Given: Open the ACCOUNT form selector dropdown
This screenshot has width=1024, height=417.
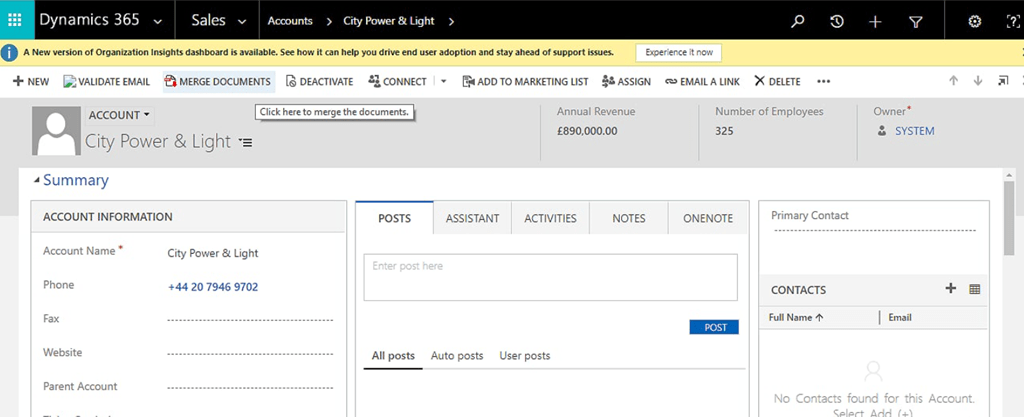Looking at the screenshot, I should tap(119, 116).
